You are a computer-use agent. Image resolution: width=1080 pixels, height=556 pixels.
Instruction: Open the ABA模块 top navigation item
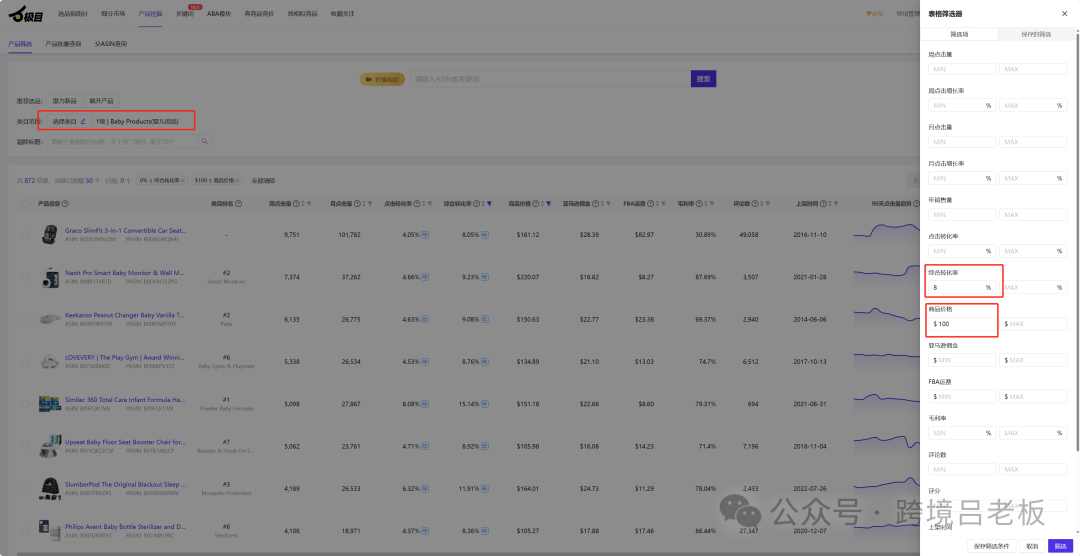[219, 14]
